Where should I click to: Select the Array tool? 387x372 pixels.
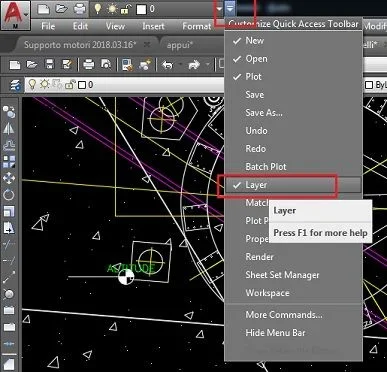(9, 161)
